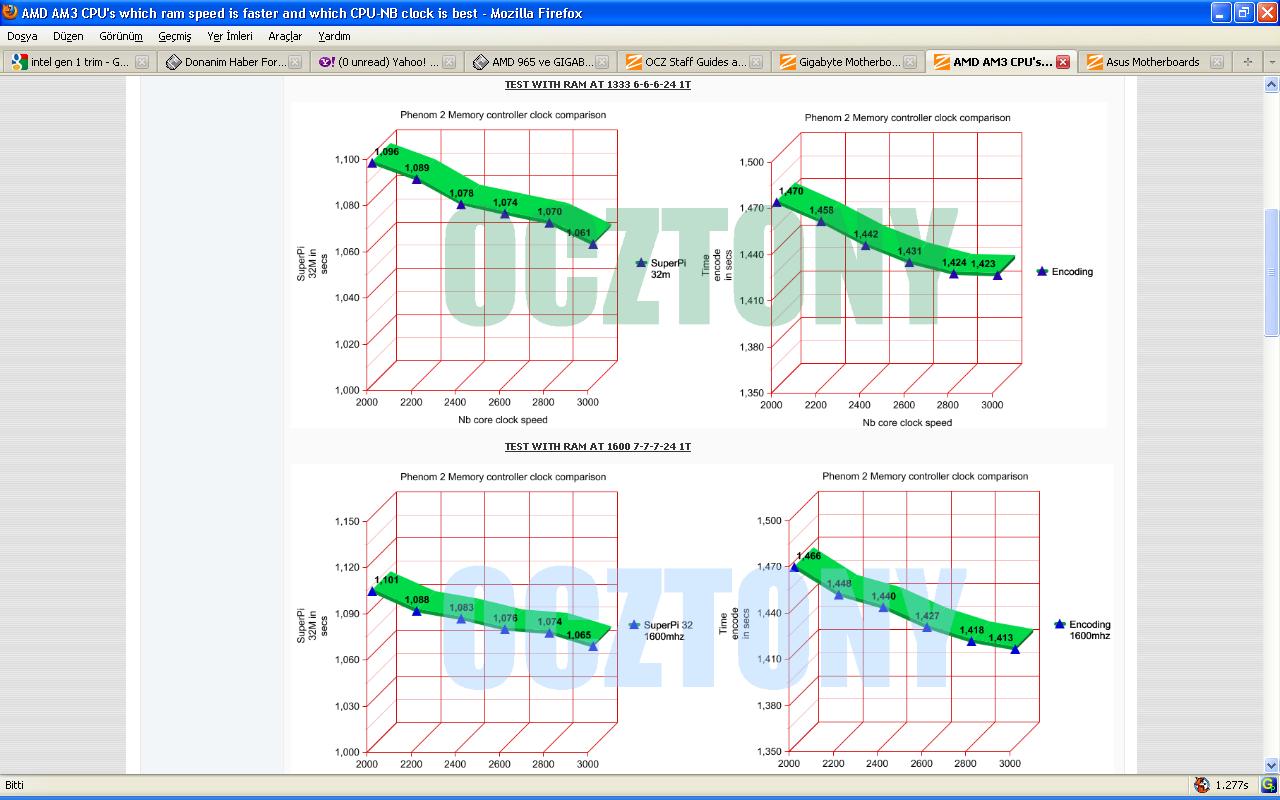Close the Yahoo (0 unread) tab

tap(449, 62)
